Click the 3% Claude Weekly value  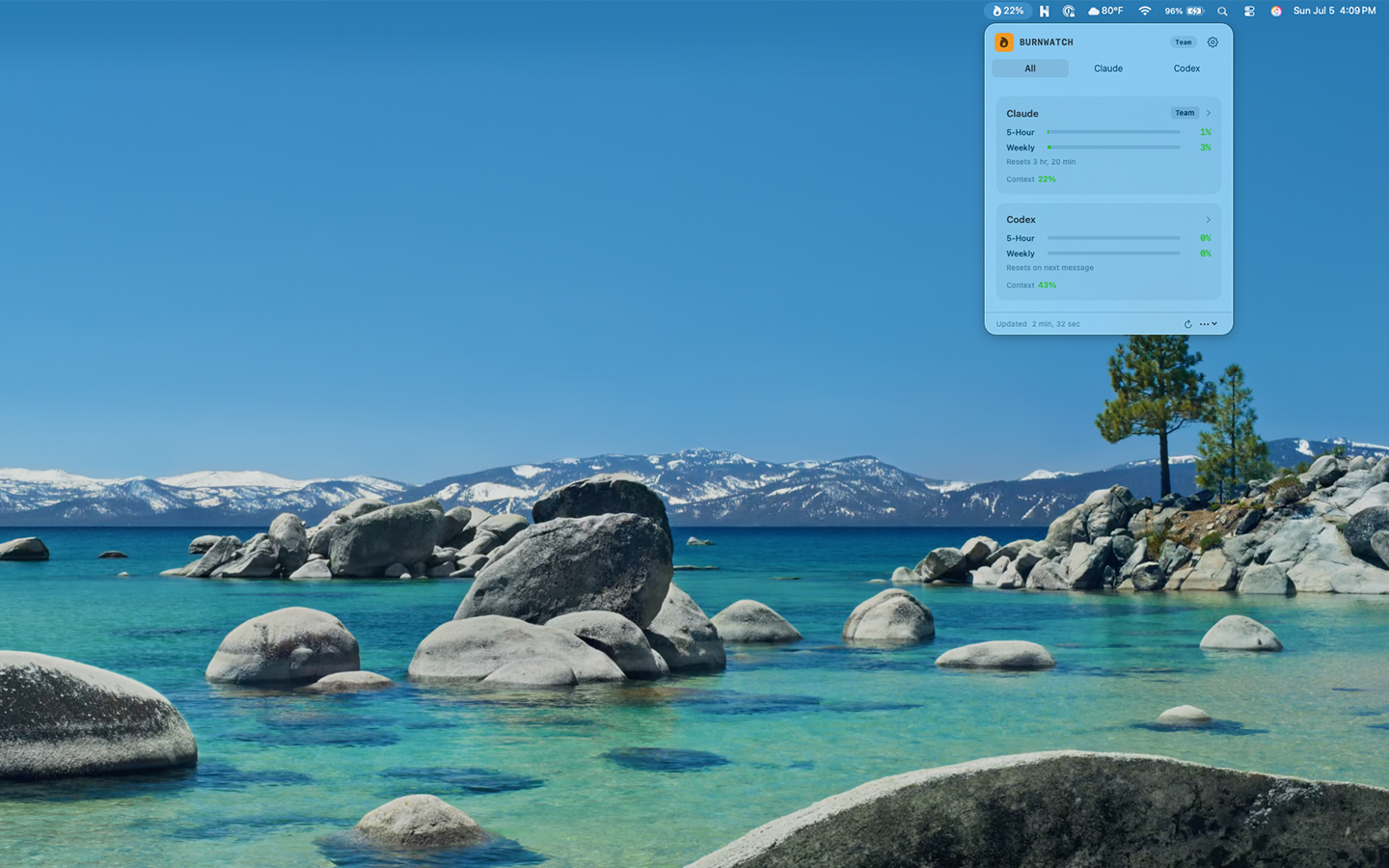tap(1206, 148)
